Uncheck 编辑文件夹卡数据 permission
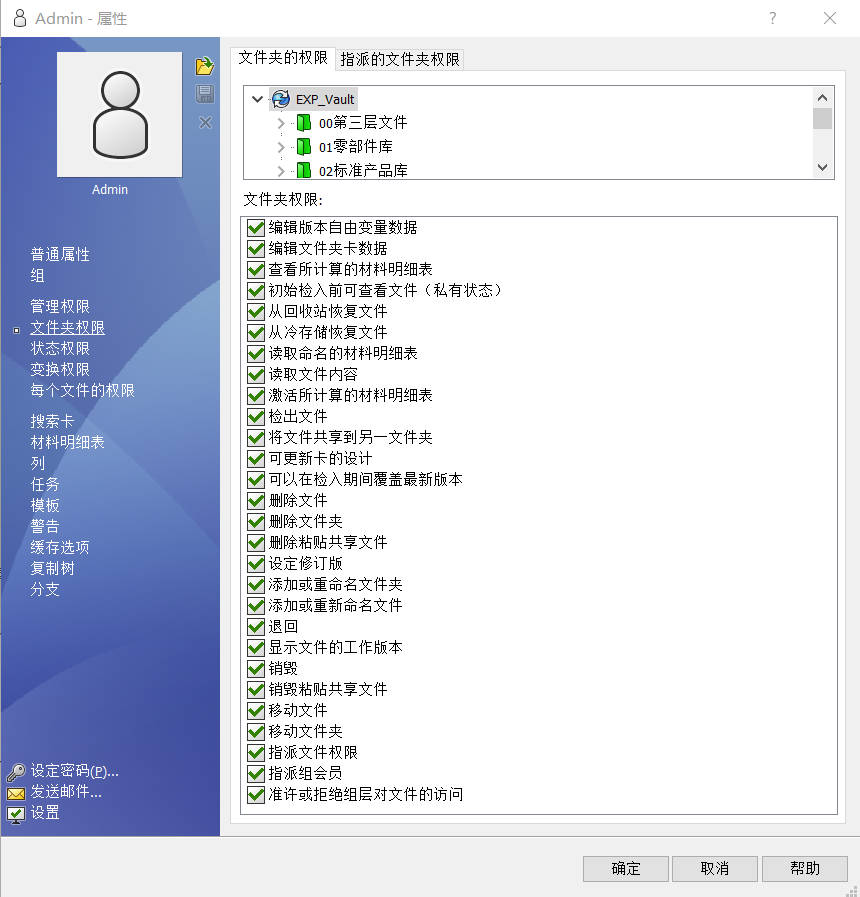This screenshot has height=897, width=860. click(256, 249)
